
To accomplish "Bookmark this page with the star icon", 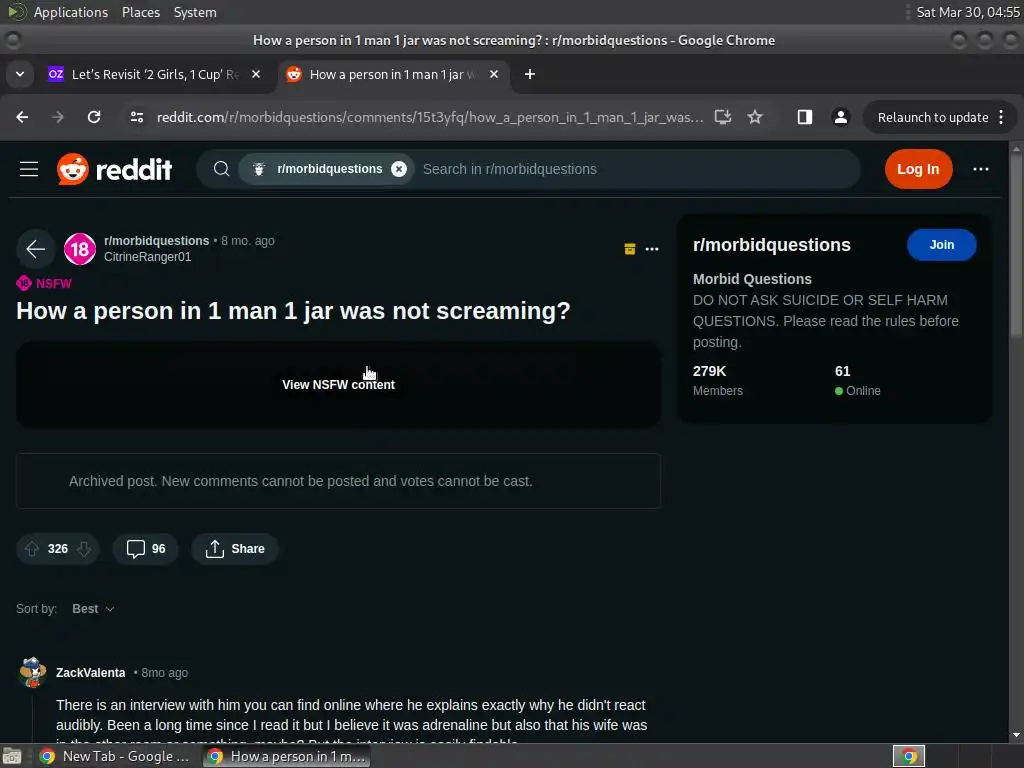I will [x=755, y=118].
